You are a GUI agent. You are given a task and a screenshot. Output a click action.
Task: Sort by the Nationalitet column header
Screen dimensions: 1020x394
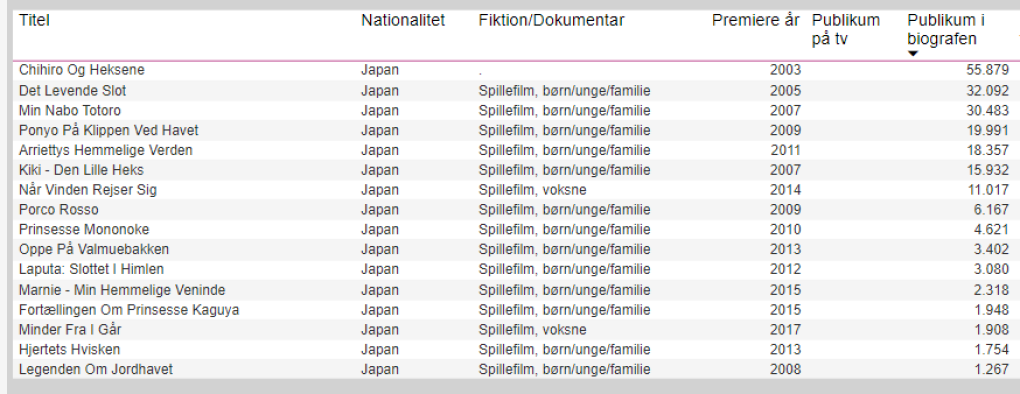coord(403,20)
